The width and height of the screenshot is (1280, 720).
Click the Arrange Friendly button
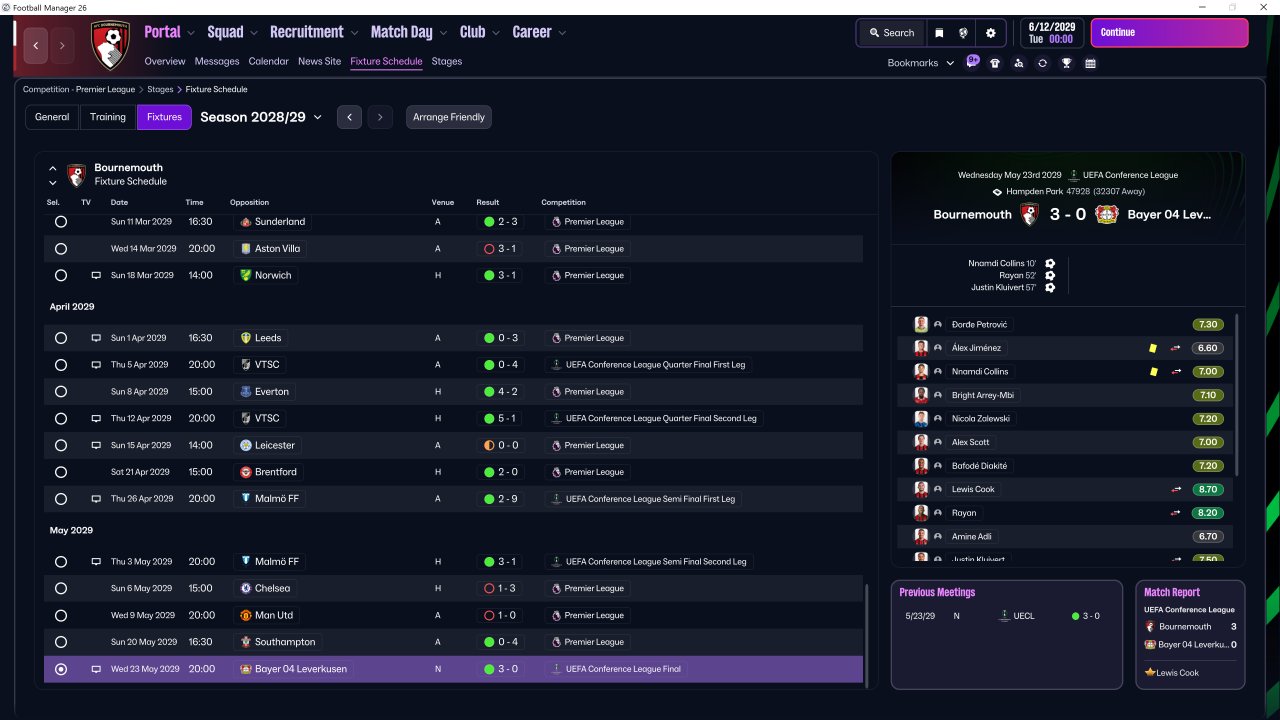pyautogui.click(x=449, y=117)
